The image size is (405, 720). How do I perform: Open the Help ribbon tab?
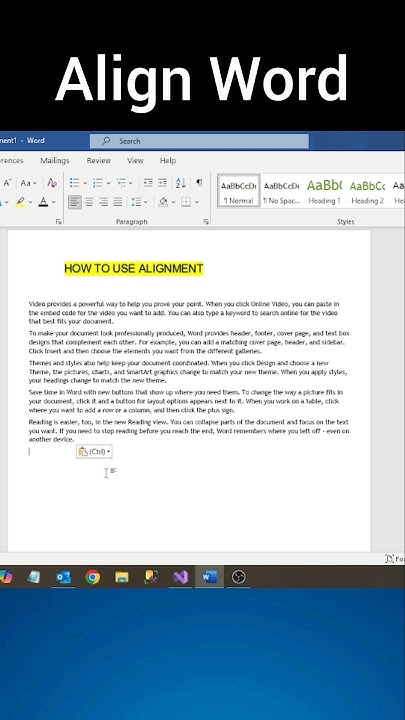pyautogui.click(x=168, y=160)
